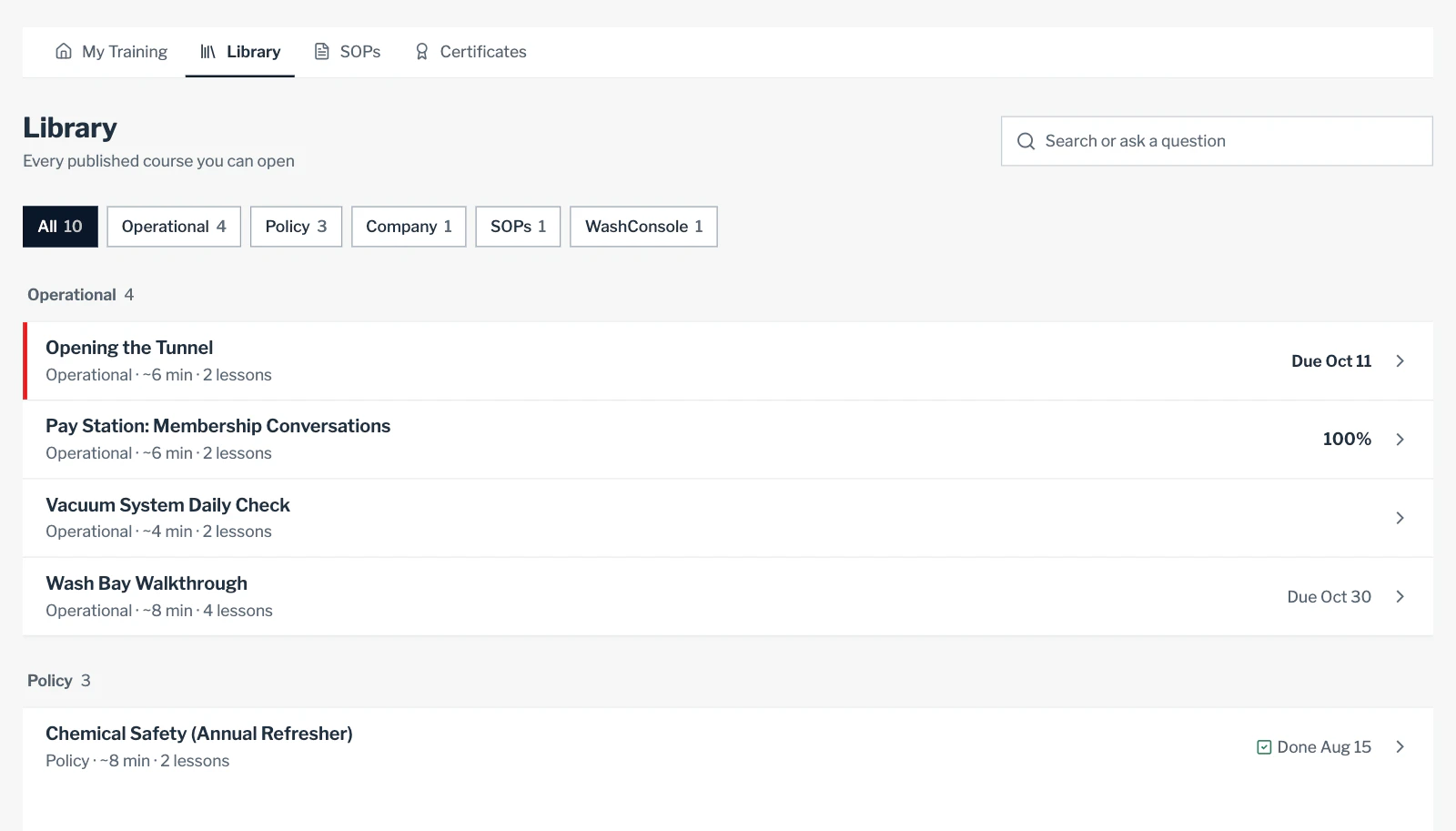Switch to the My Training tab
This screenshot has height=831, width=1456.
(x=111, y=52)
